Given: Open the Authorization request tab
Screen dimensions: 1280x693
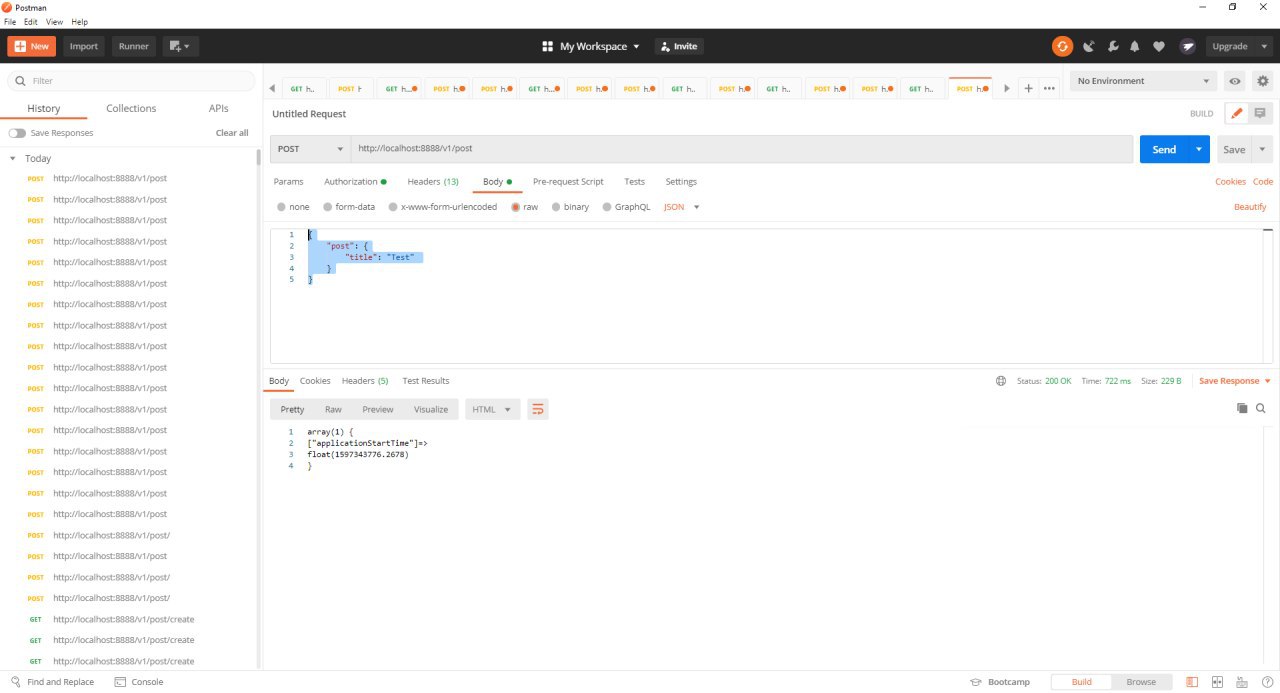Looking at the screenshot, I should point(355,182).
